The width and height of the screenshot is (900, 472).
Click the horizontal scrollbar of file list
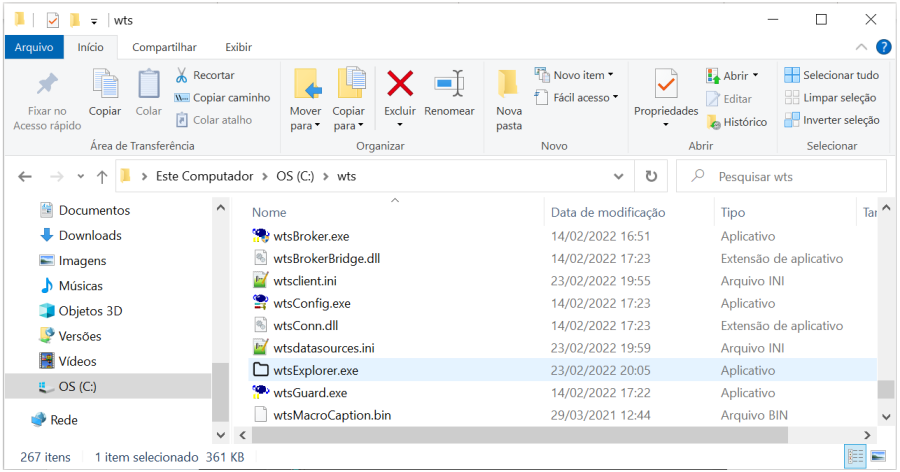(x=519, y=435)
